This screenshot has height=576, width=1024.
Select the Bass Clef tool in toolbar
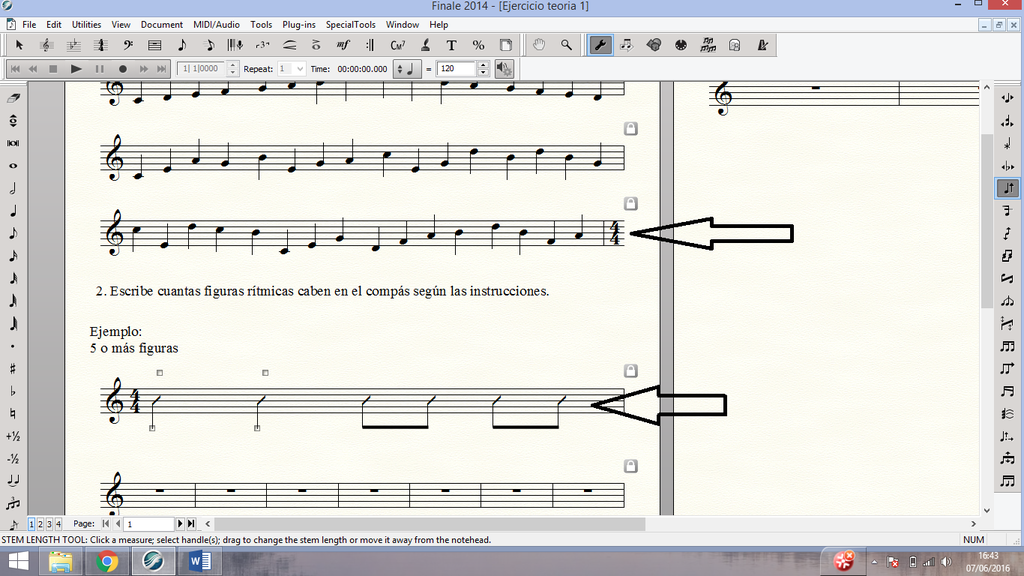pyautogui.click(x=128, y=45)
